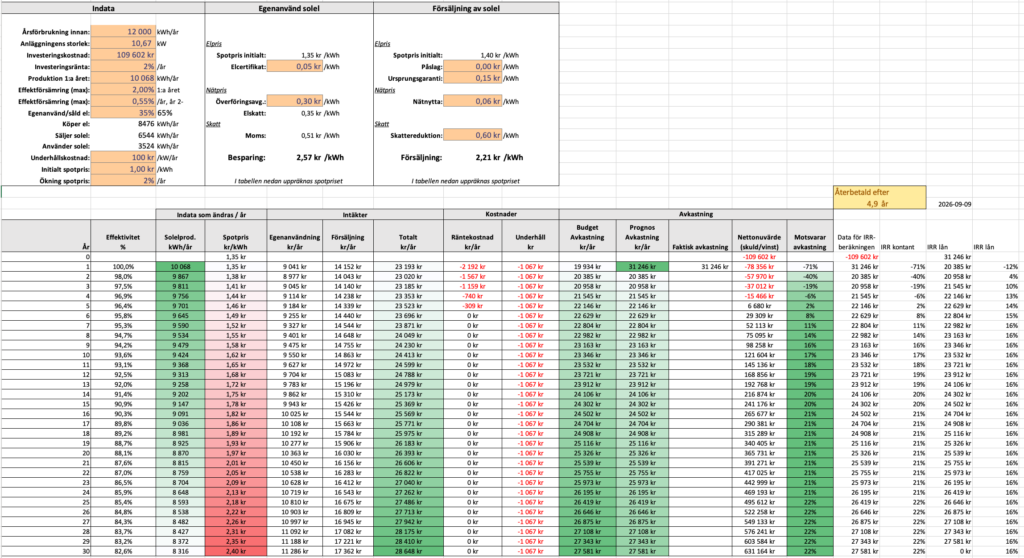Select the Intäkter group header
The image size is (1024, 558).
point(355,214)
